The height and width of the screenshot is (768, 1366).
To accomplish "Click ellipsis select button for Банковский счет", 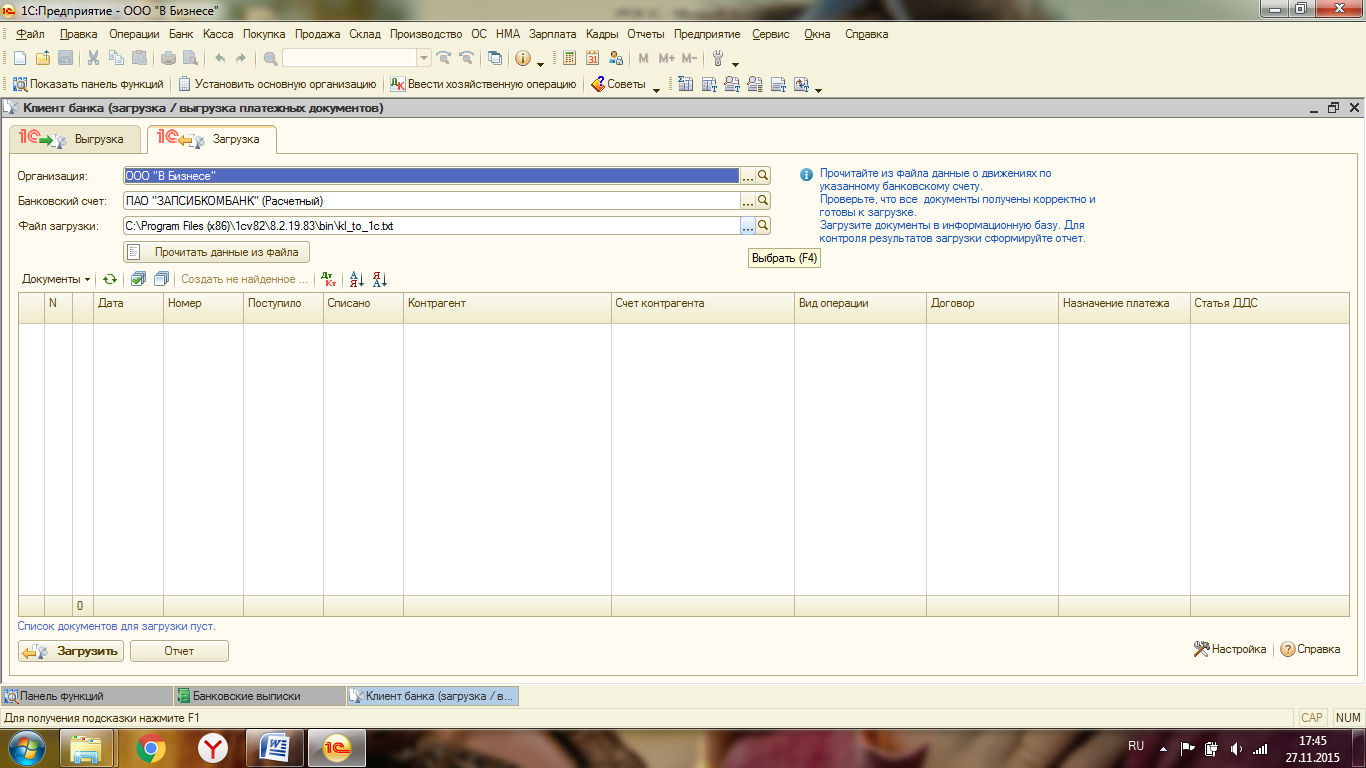I will pyautogui.click(x=747, y=200).
